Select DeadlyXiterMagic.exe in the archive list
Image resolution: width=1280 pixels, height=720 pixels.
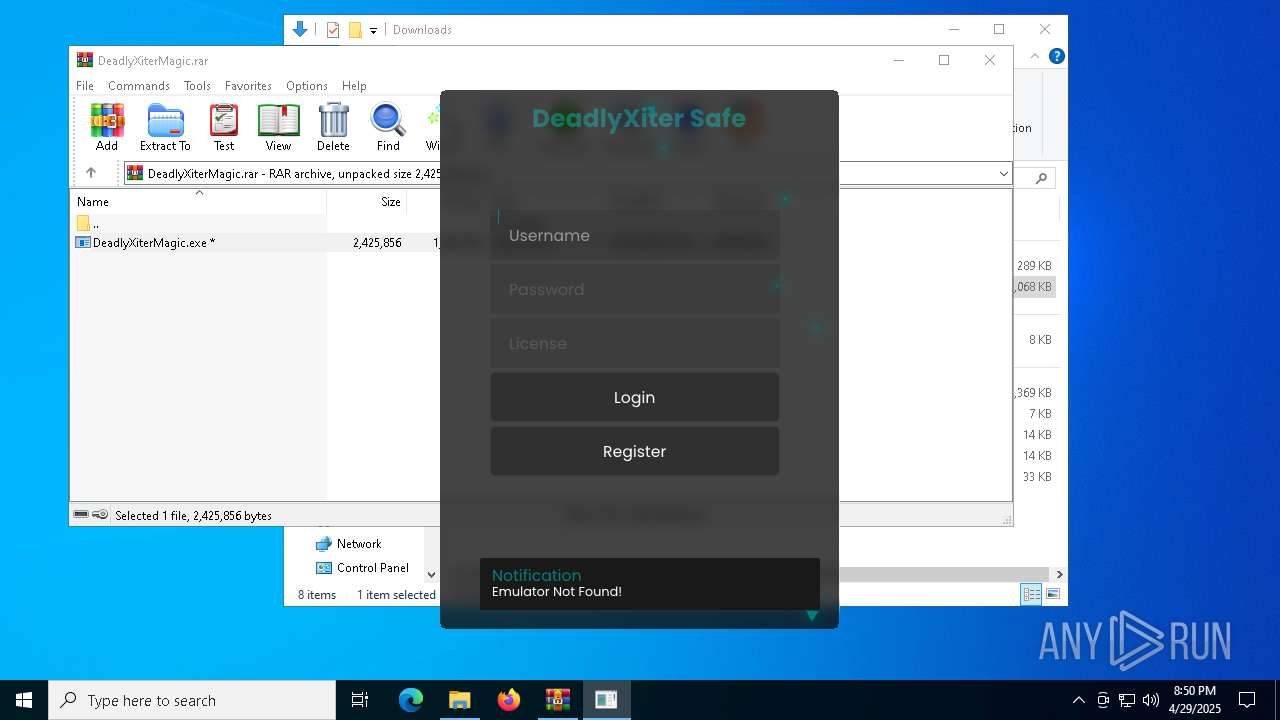tap(153, 243)
